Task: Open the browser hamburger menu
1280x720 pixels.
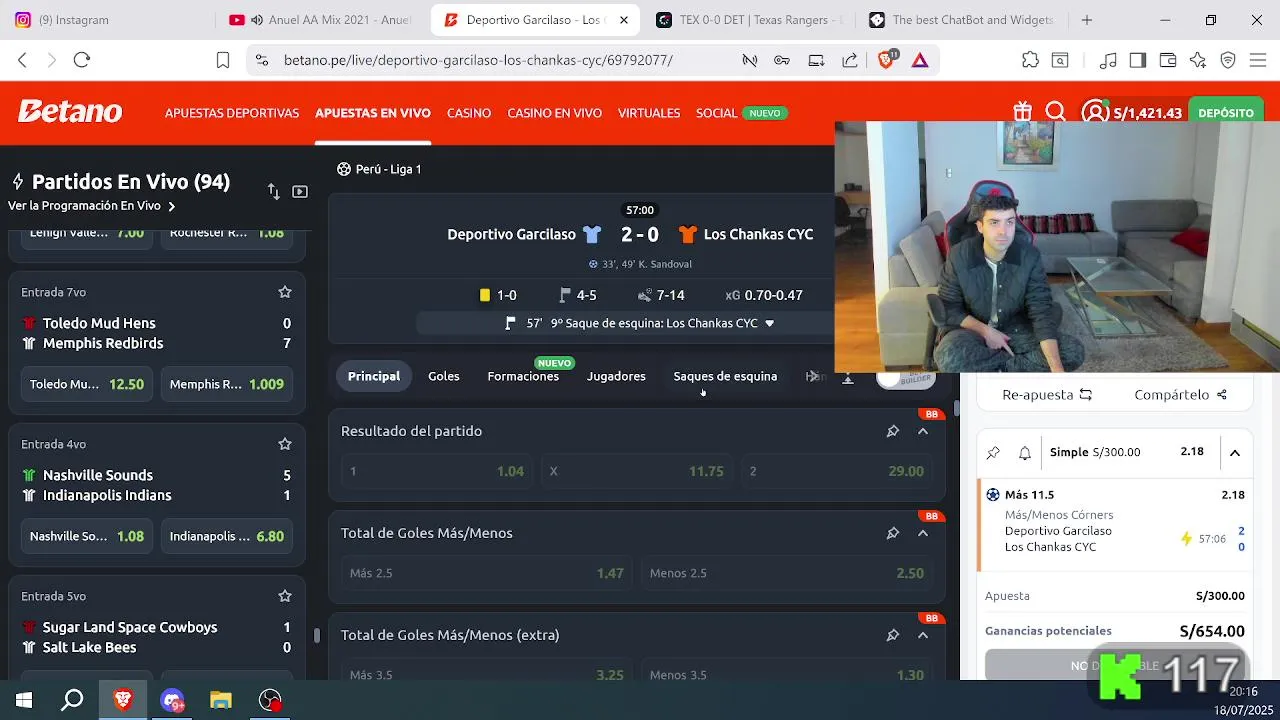Action: pyautogui.click(x=1258, y=60)
